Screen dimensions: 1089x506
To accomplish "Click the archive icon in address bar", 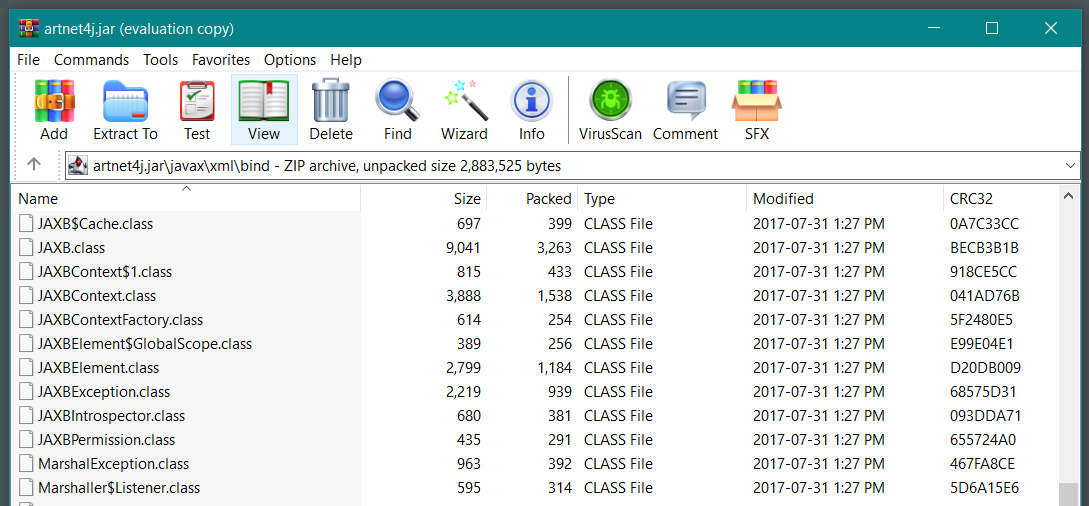I will click(x=78, y=166).
